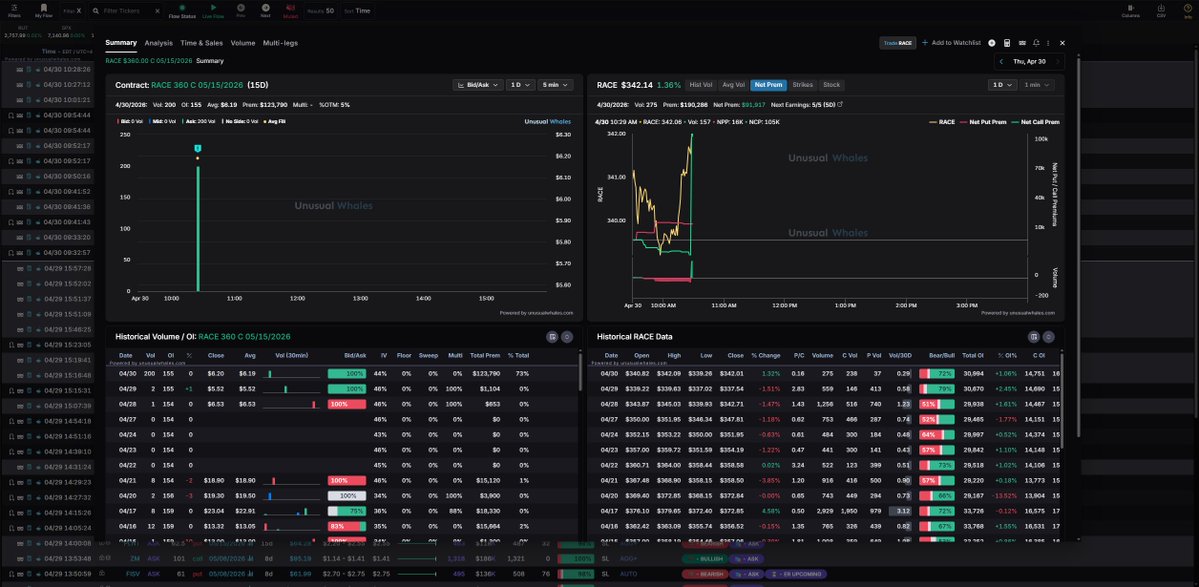Viewport: 1199px width, 587px height.
Task: Open the Results 50 dropdown
Action: pyautogui.click(x=320, y=11)
